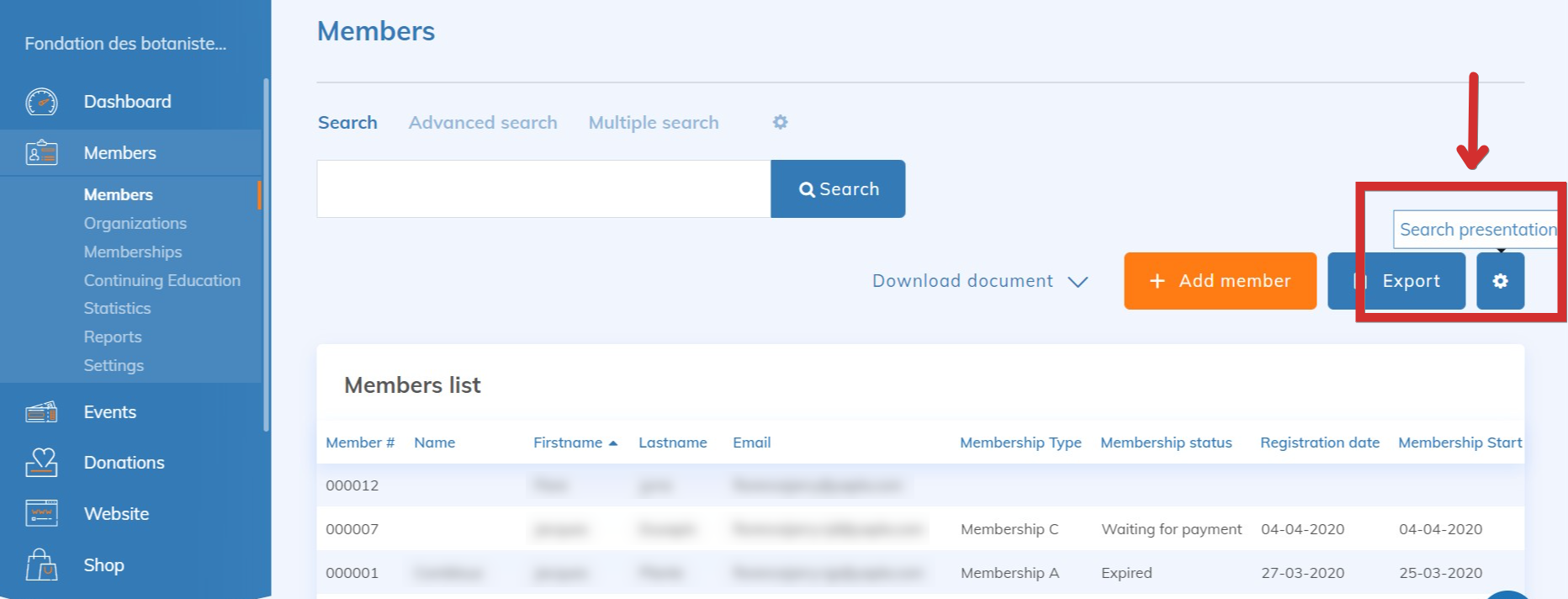Open Continuing Education in the sidebar
Image resolution: width=1568 pixels, height=599 pixels.
point(162,280)
